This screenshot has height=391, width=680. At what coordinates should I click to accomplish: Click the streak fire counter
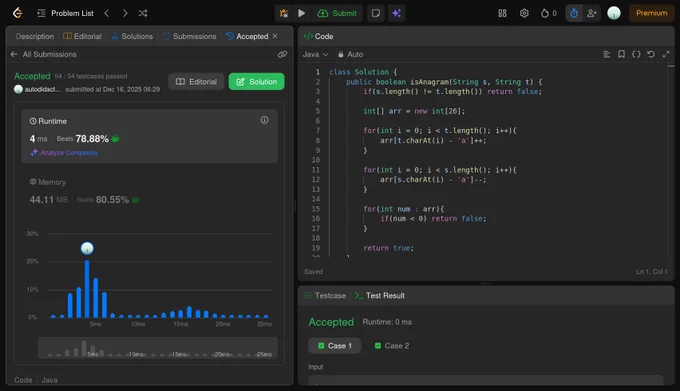point(549,13)
